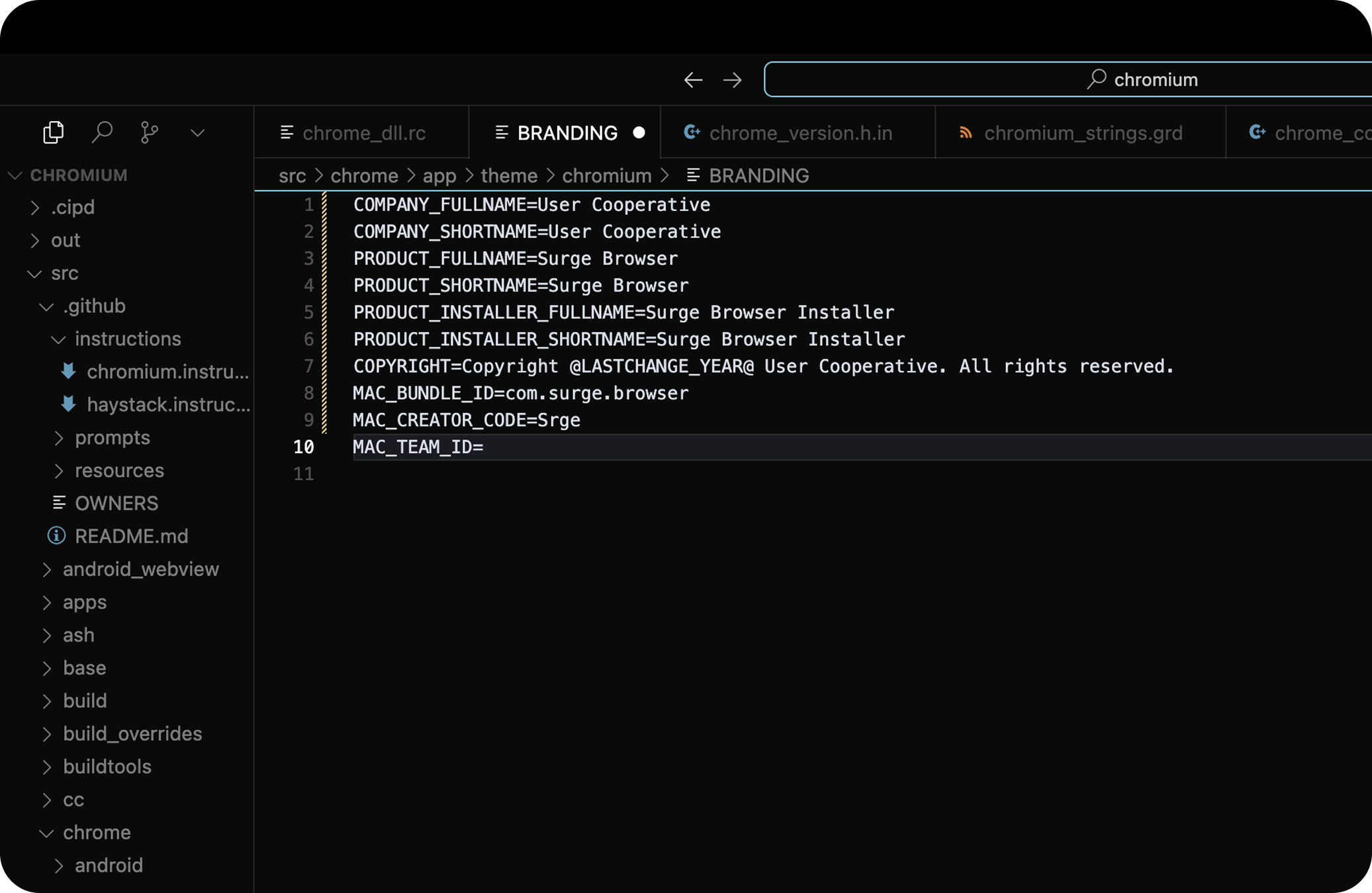1372x893 pixels.
Task: Select 'chrome' in the breadcrumb path
Action: coord(365,176)
